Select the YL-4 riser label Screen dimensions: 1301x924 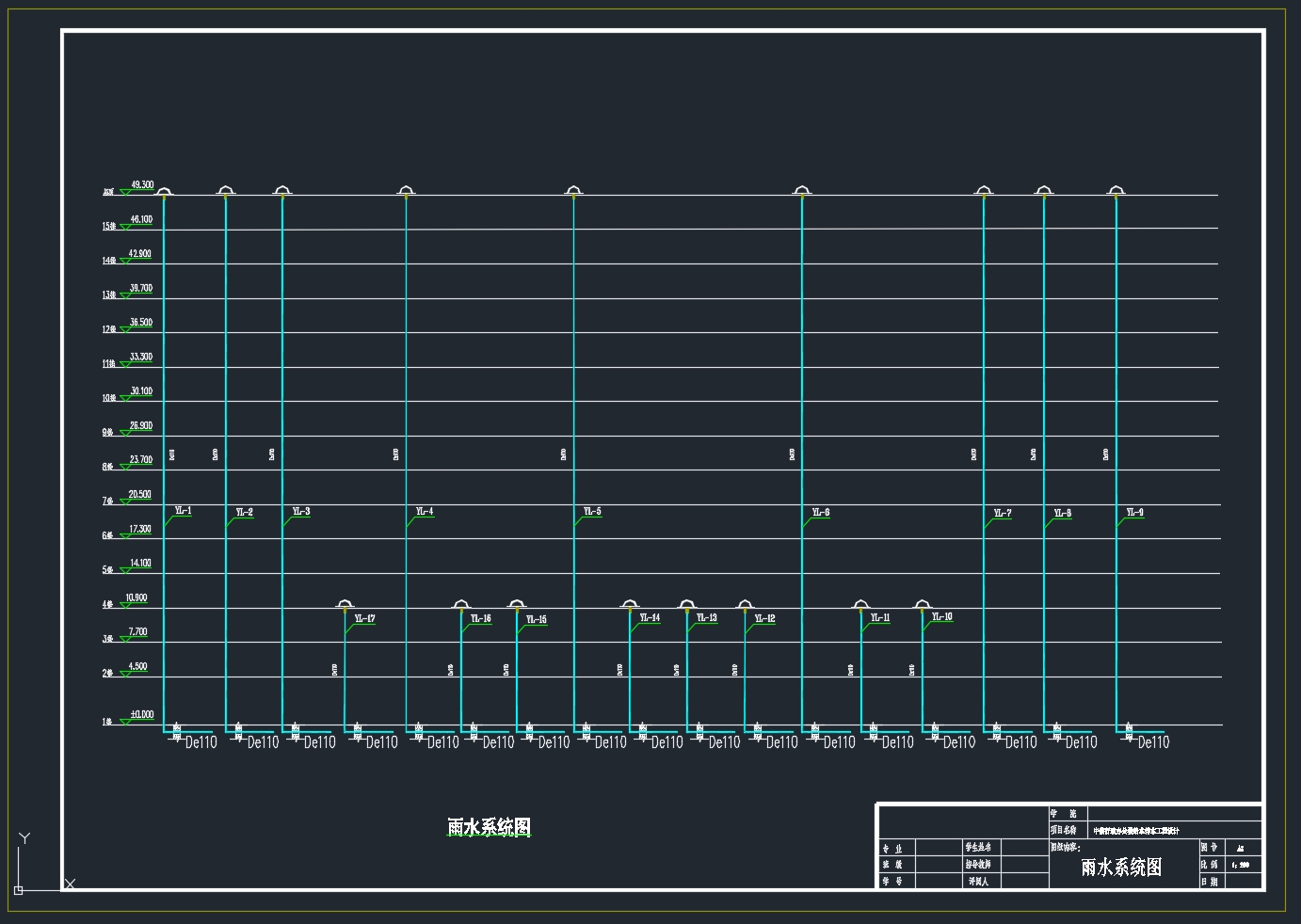(x=425, y=512)
